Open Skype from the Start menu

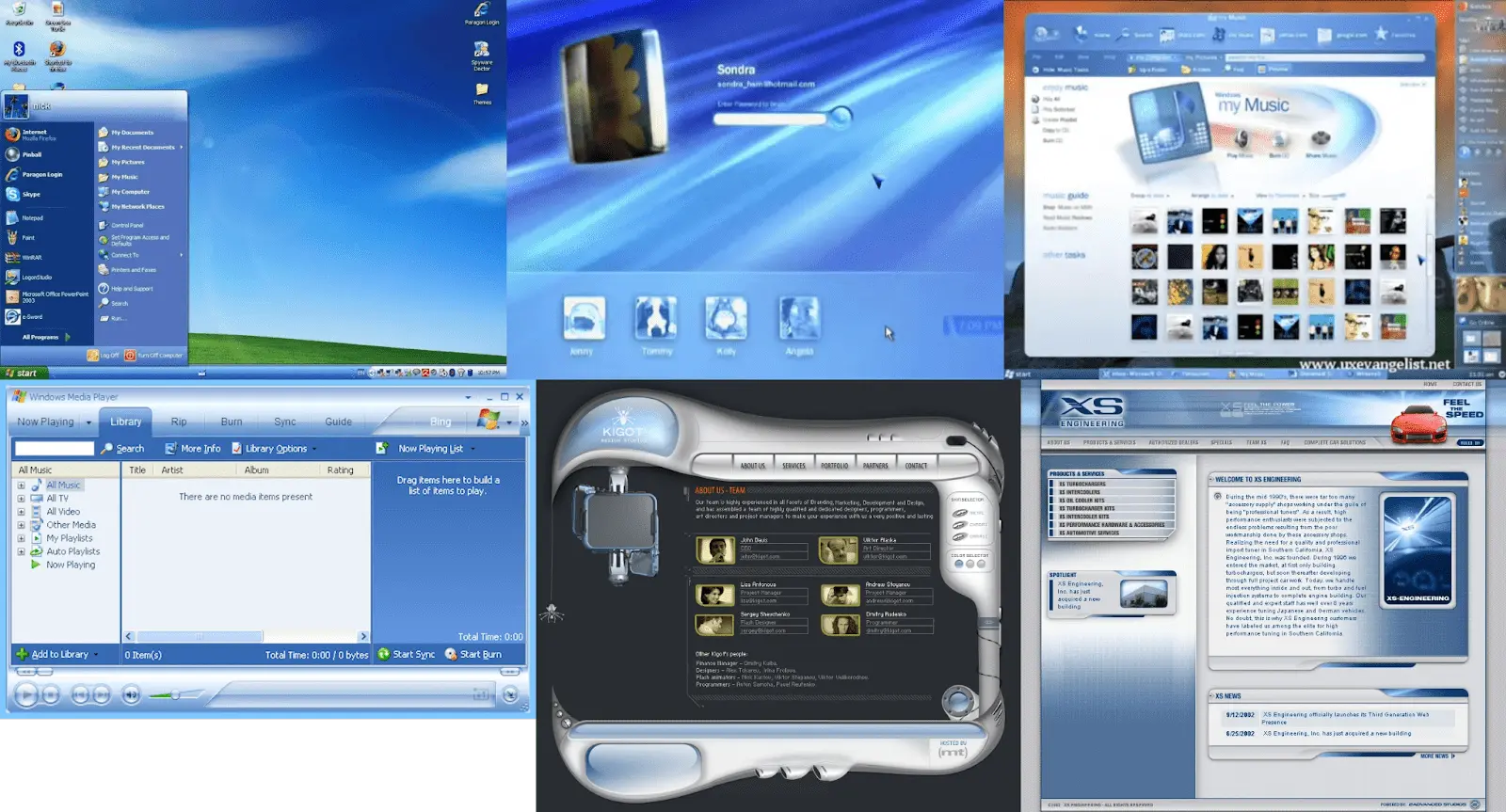pyautogui.click(x=31, y=195)
